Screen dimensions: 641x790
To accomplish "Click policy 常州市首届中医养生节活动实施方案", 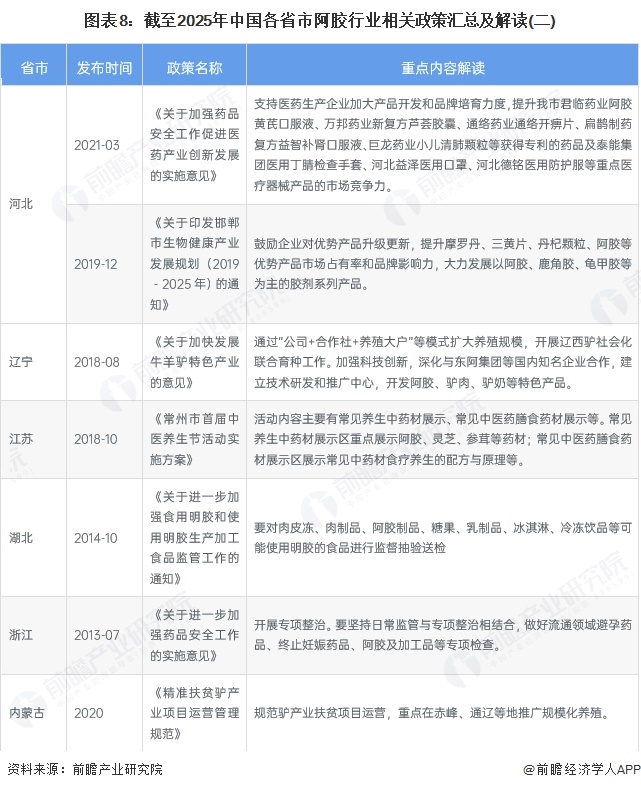I will tap(195, 439).
